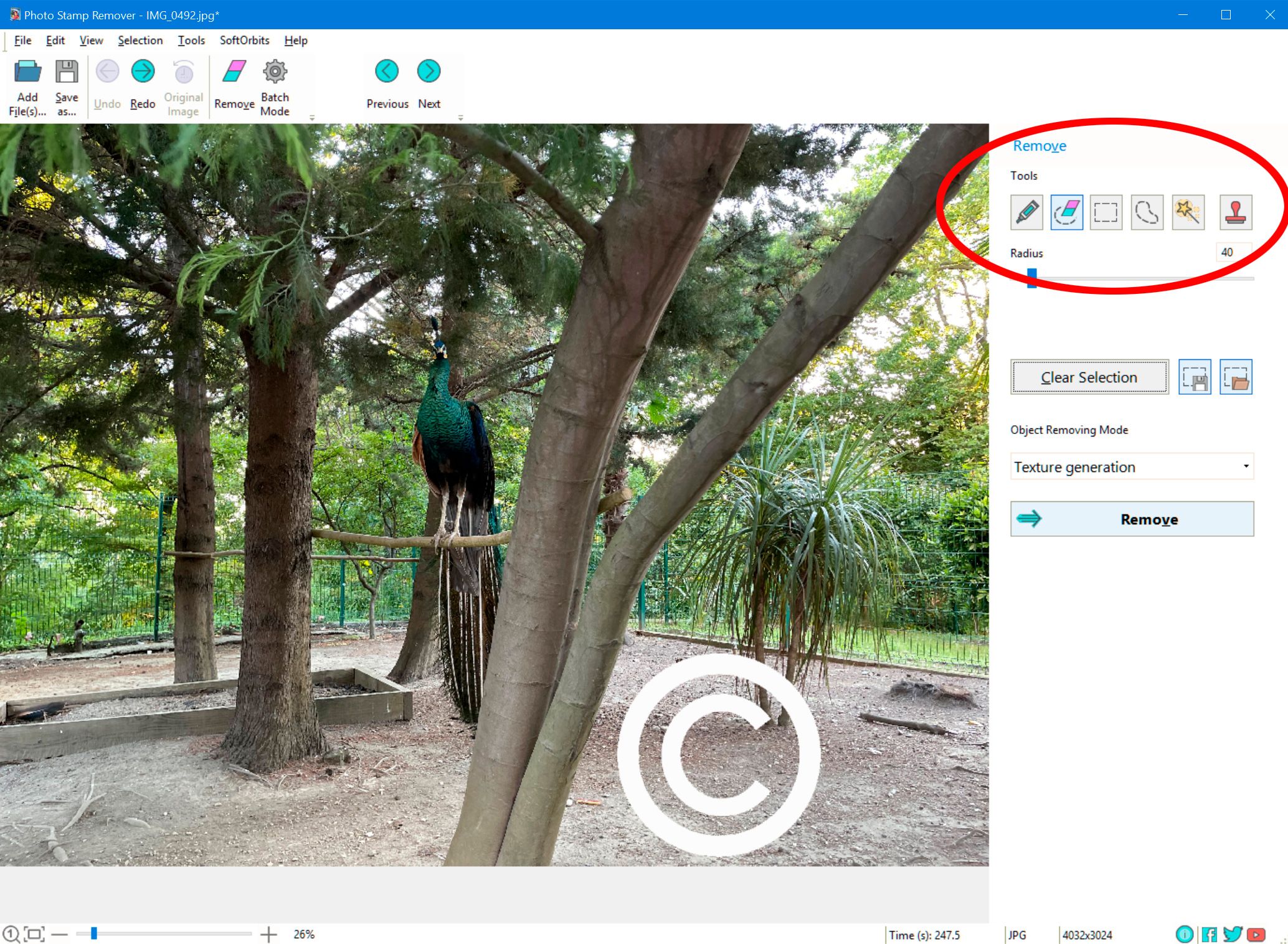The image size is (1288, 944).
Task: Select the Marker/Brush selection tool
Action: (x=1028, y=211)
